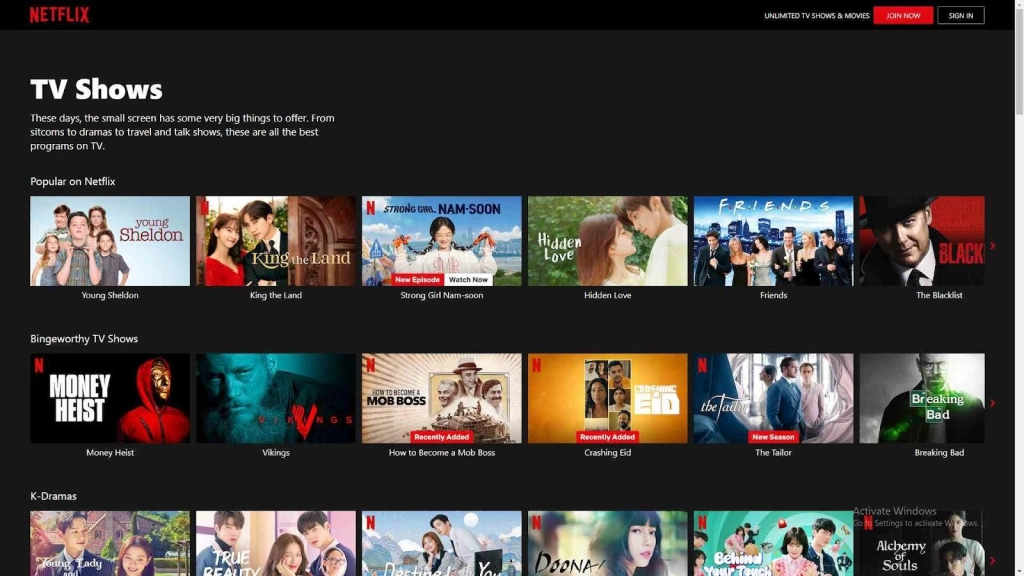Click Unlimited TV Shows & Movies text

pos(816,16)
